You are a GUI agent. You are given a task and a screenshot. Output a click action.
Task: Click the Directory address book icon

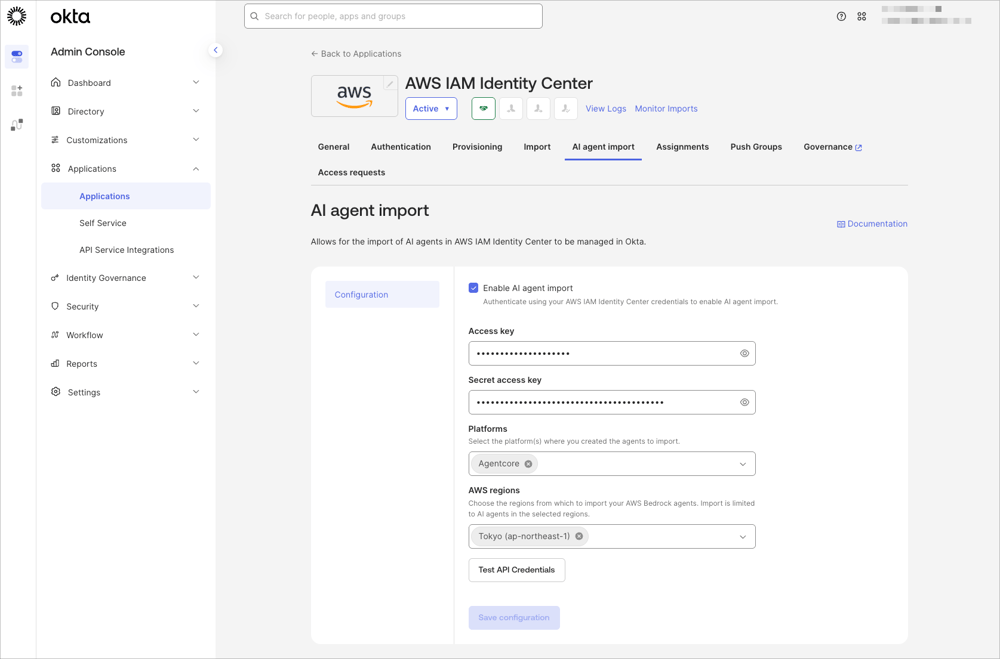point(55,111)
